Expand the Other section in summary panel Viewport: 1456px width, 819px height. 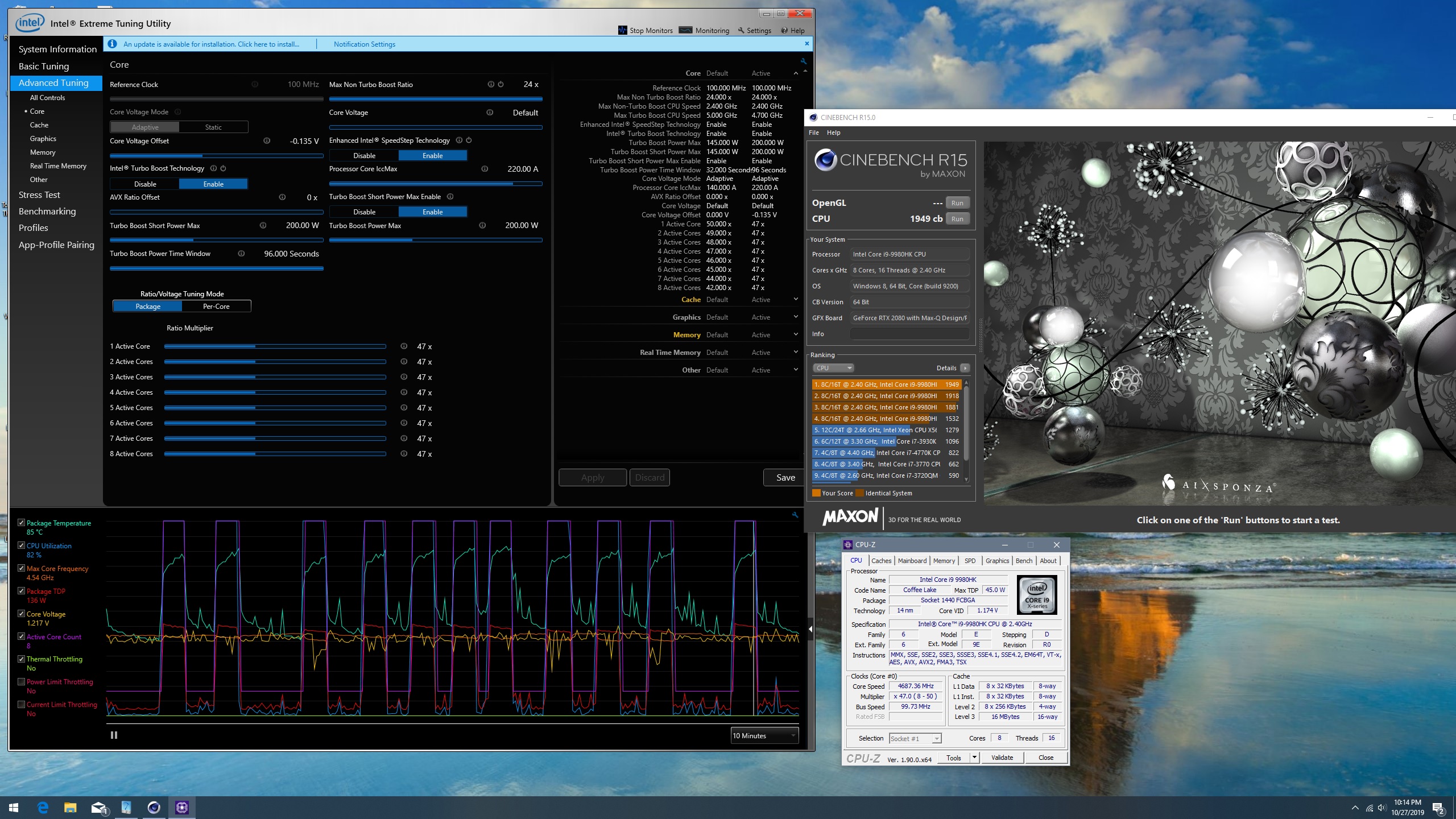pyautogui.click(x=796, y=370)
